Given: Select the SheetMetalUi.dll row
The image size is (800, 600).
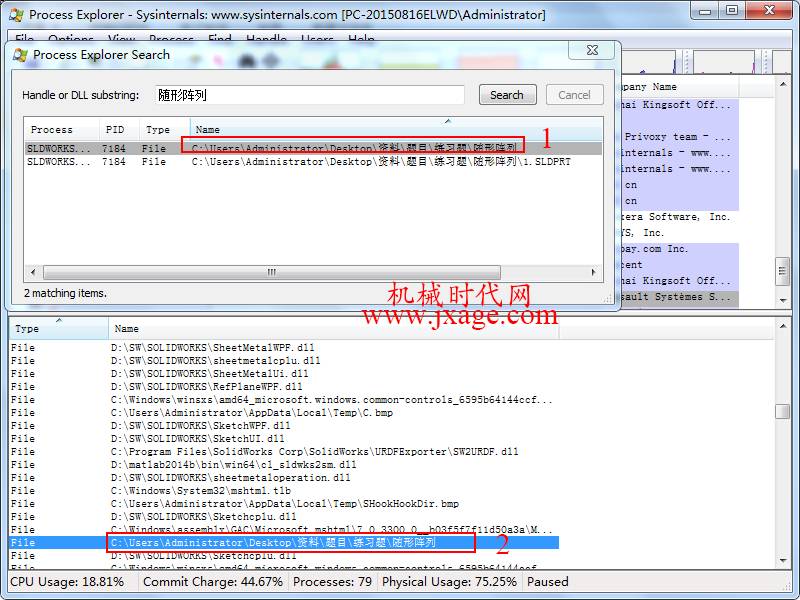Looking at the screenshot, I should coord(284,373).
